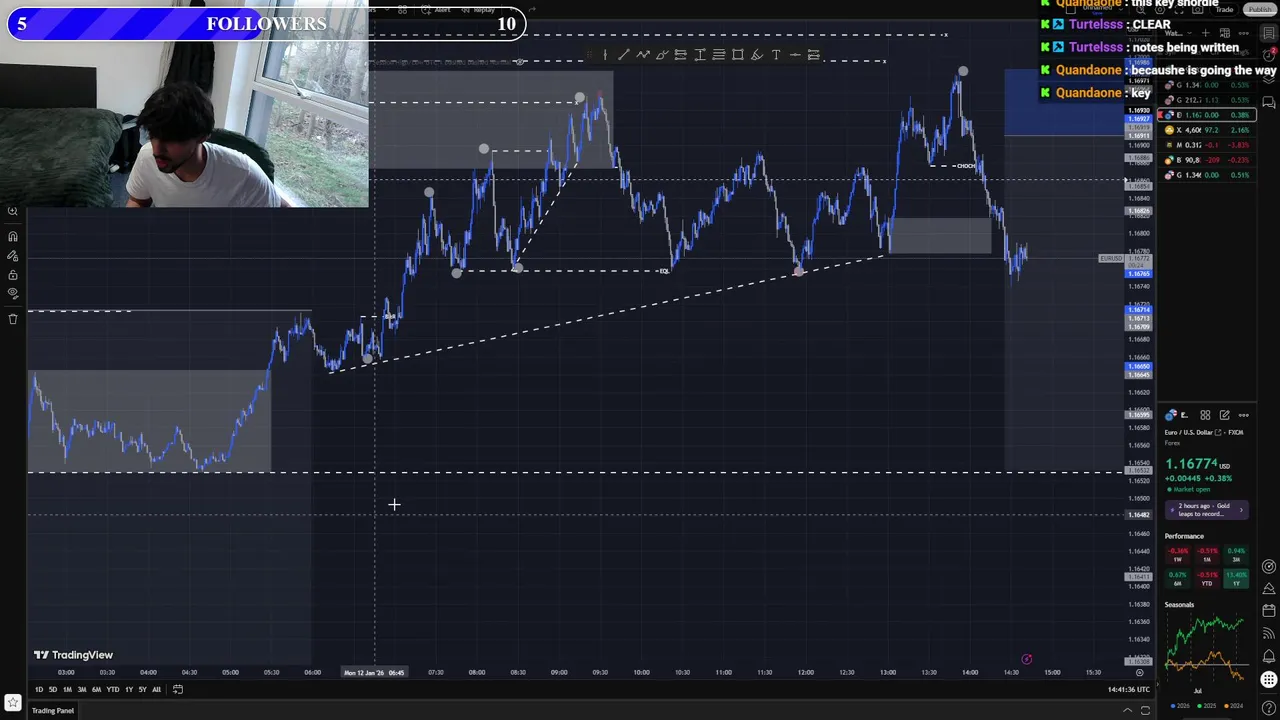Click the favorites star icon at bottom left
This screenshot has width=1280, height=720.
(13, 702)
